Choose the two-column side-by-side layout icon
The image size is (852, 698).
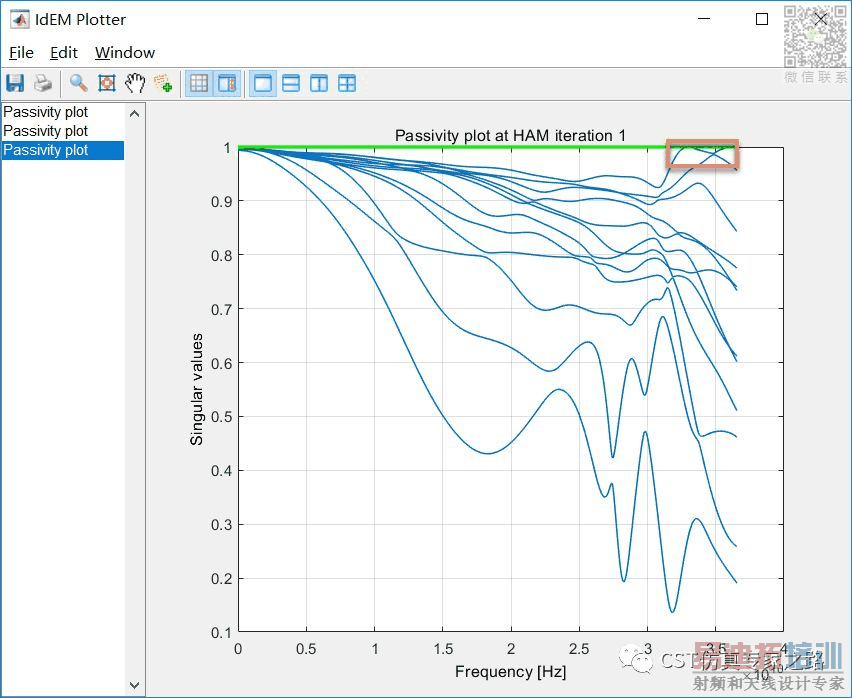pos(319,84)
